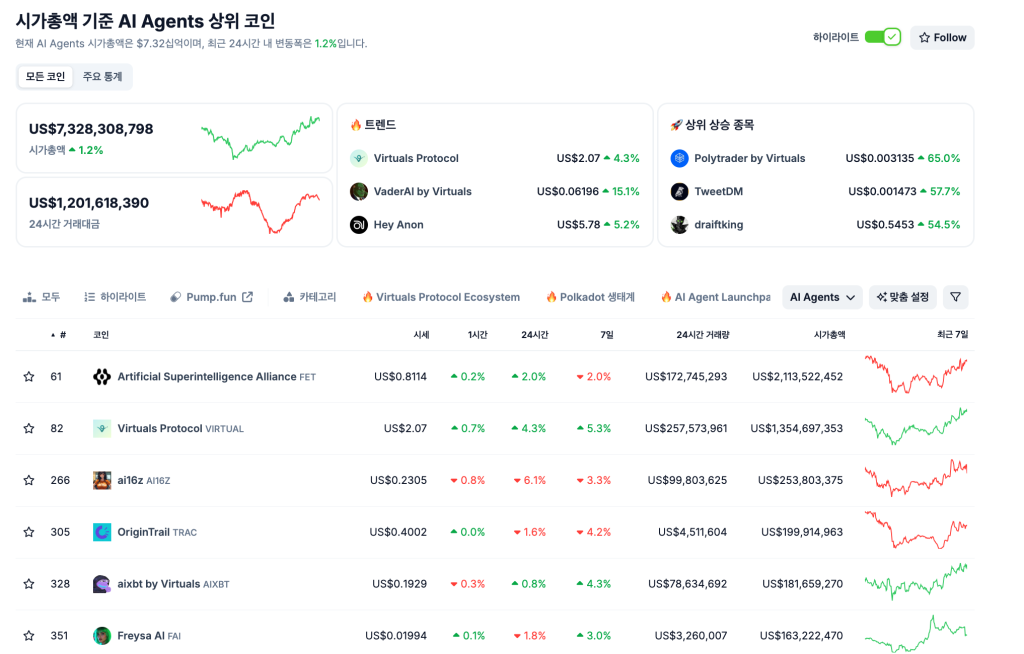Screen dimensions: 1024x654
Task: Open Virtuals Protocol in the trending card
Action: point(416,158)
